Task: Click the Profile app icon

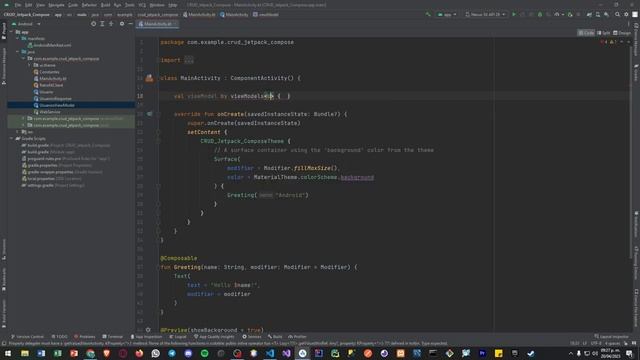Action: click(x=557, y=14)
